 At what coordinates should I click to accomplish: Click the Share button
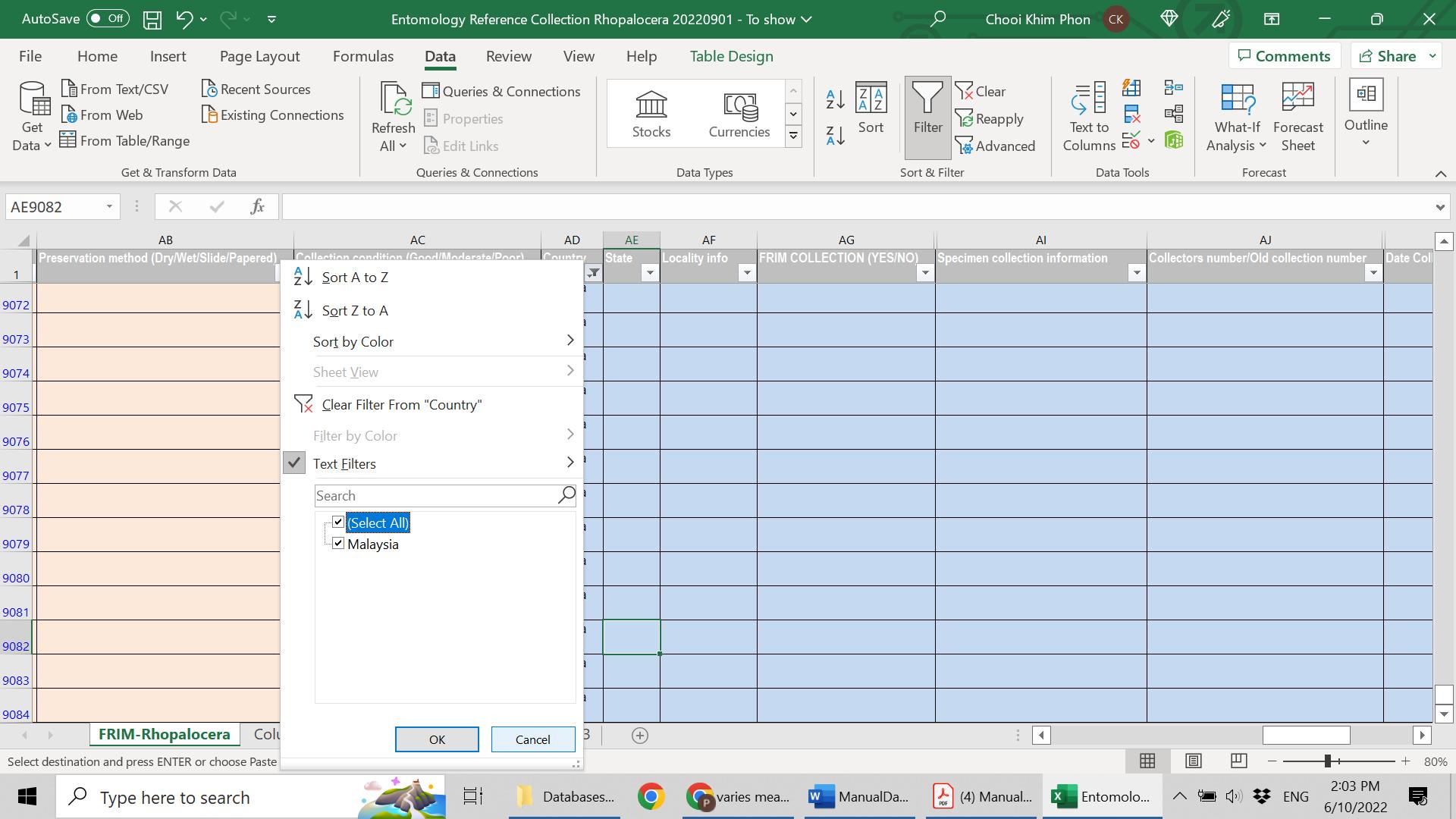click(x=1387, y=55)
